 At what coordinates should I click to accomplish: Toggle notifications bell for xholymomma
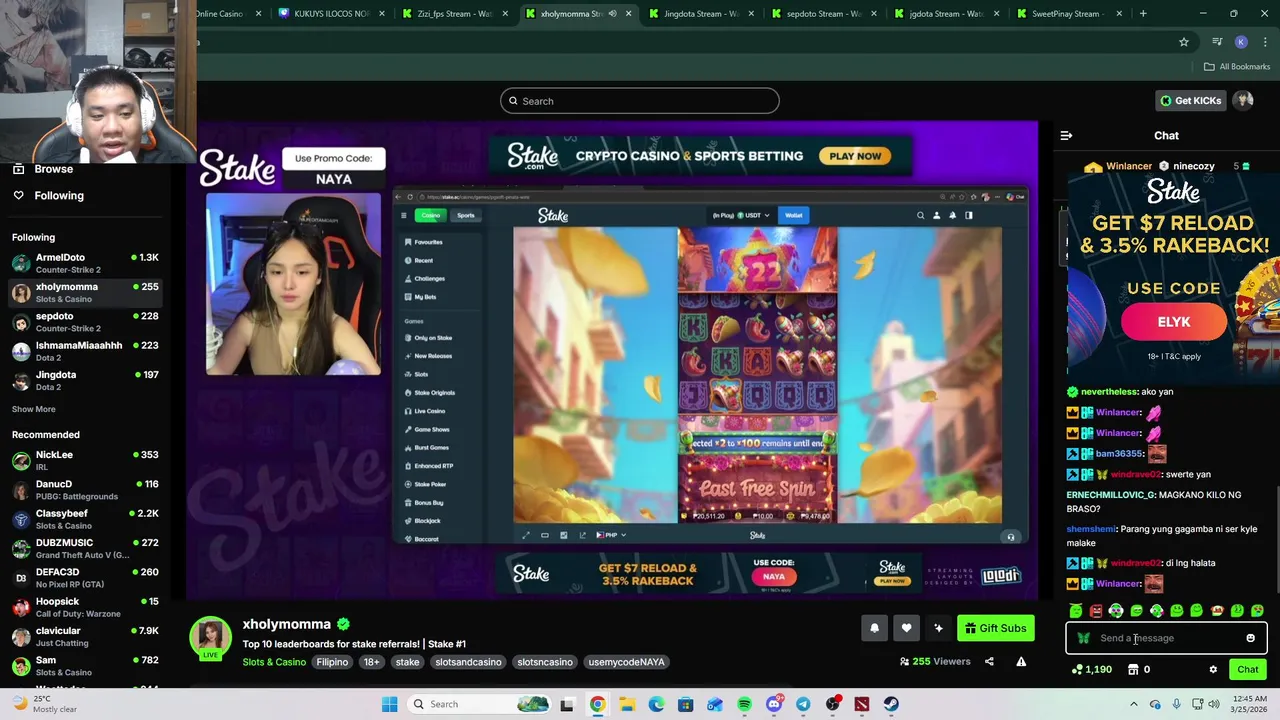pos(874,628)
